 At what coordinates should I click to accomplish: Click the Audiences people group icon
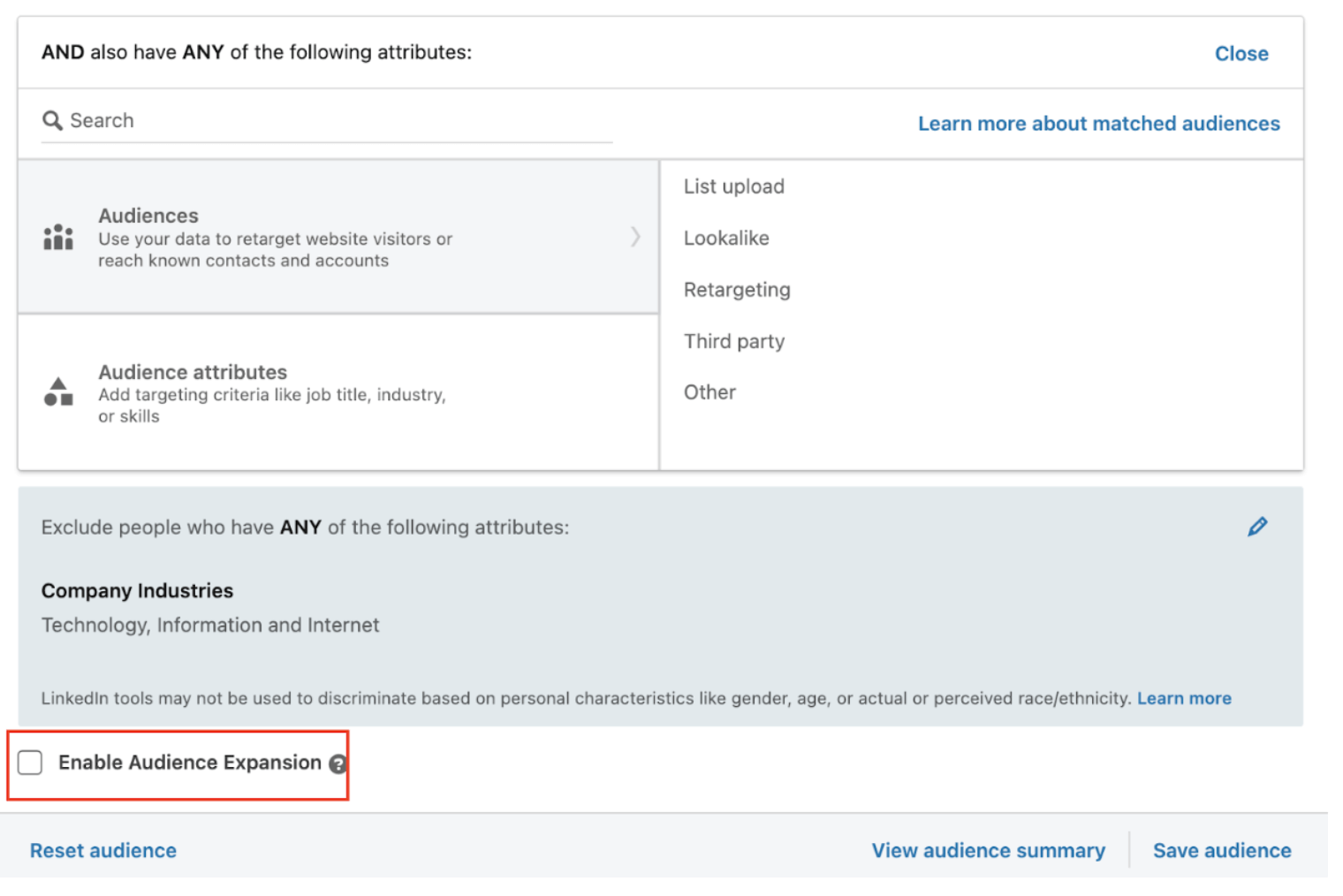tap(58, 237)
